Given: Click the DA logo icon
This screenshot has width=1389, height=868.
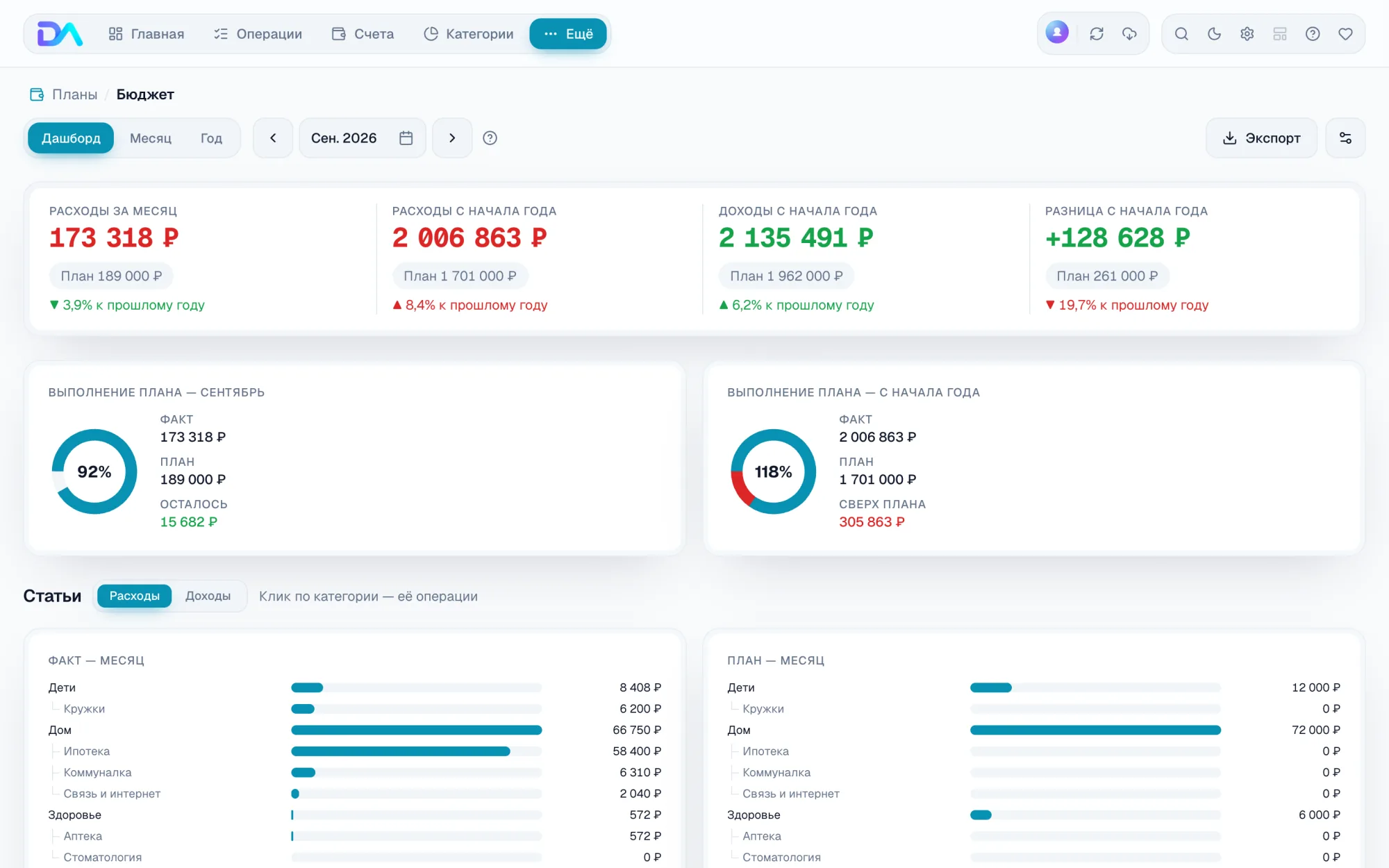Looking at the screenshot, I should 60,33.
